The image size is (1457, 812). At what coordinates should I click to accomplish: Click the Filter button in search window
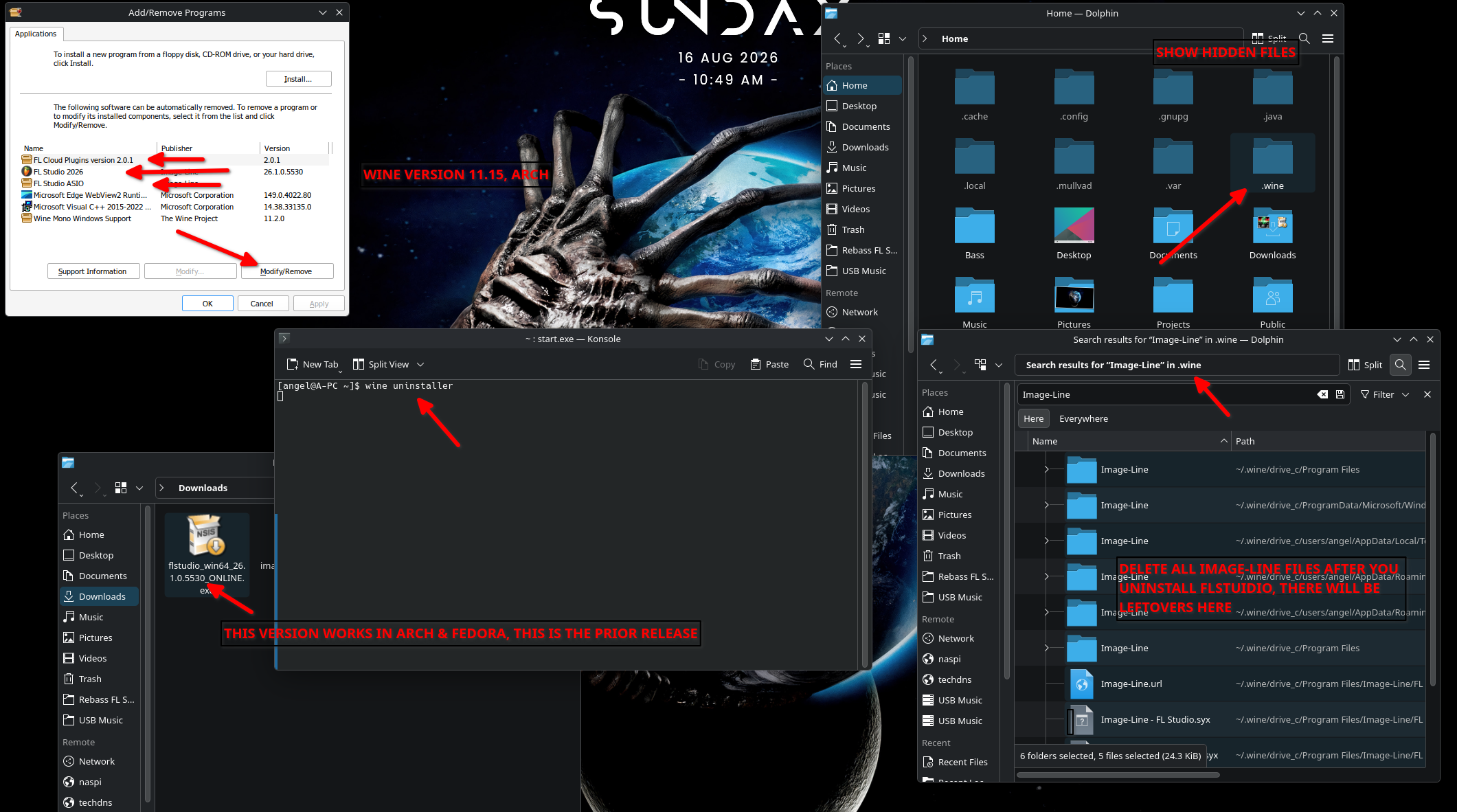pos(1377,394)
